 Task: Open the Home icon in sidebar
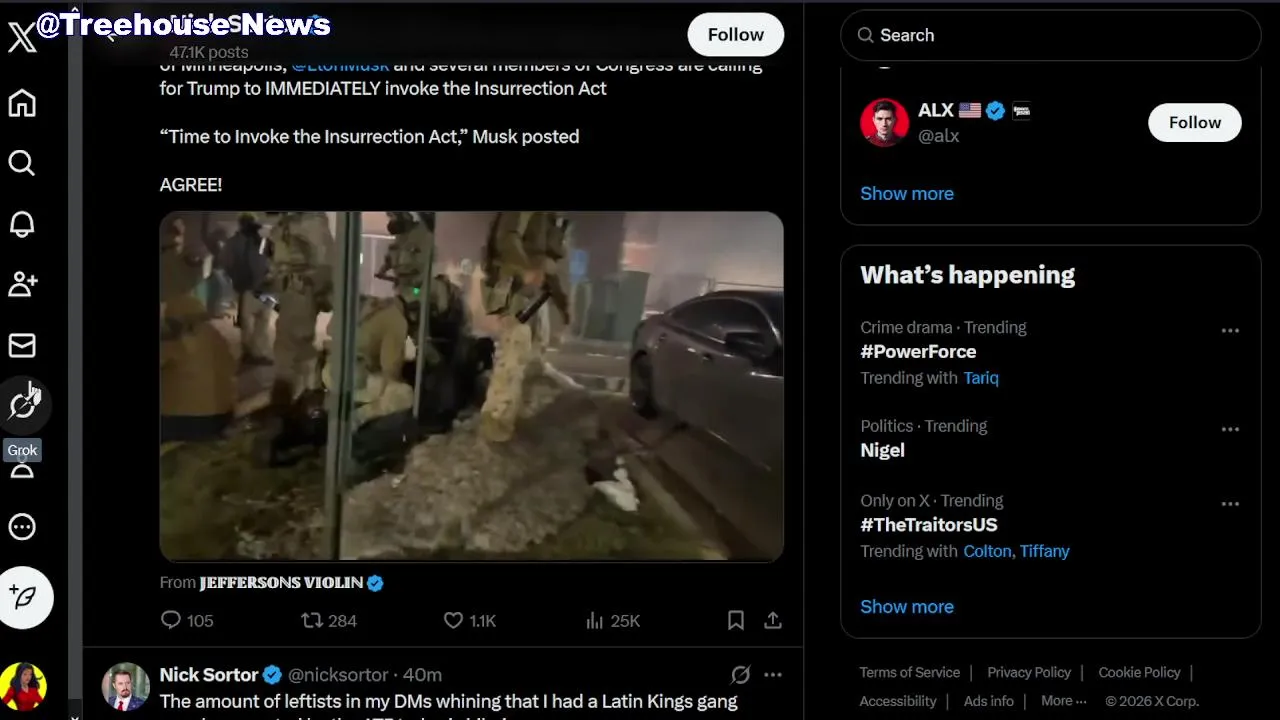point(22,104)
